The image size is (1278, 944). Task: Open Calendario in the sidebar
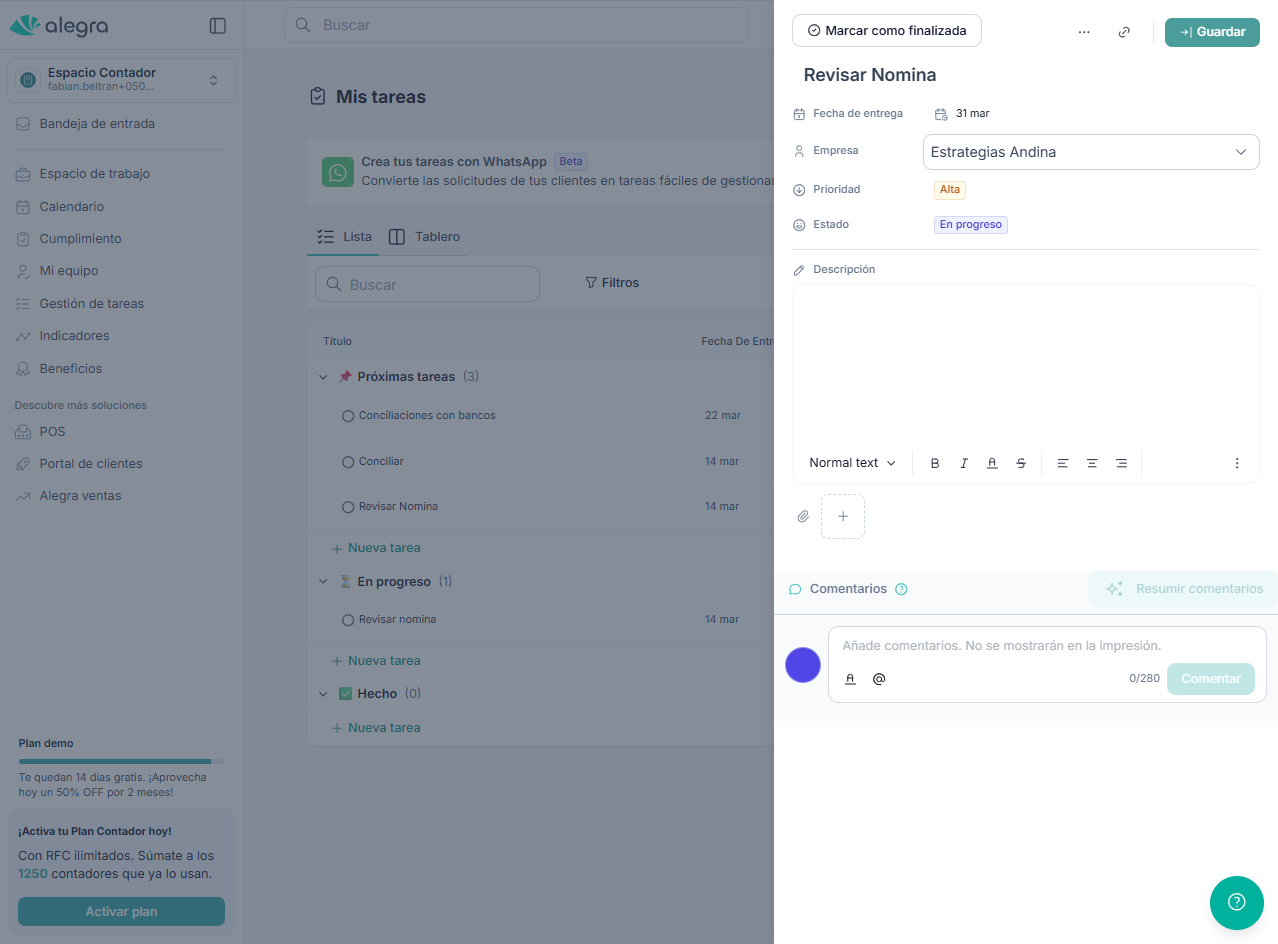(x=71, y=206)
